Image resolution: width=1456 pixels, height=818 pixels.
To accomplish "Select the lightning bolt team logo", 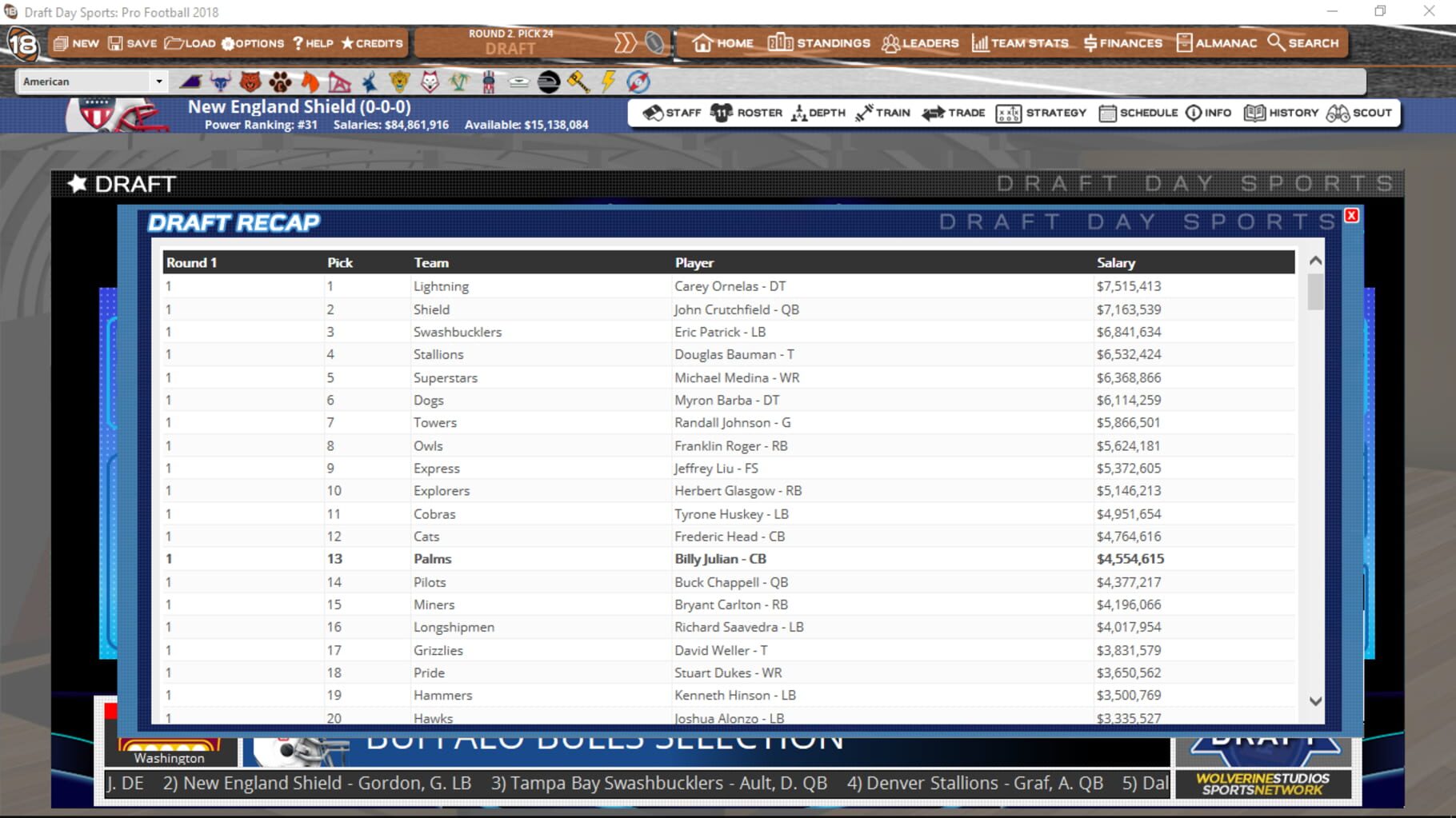I will 608,82.
